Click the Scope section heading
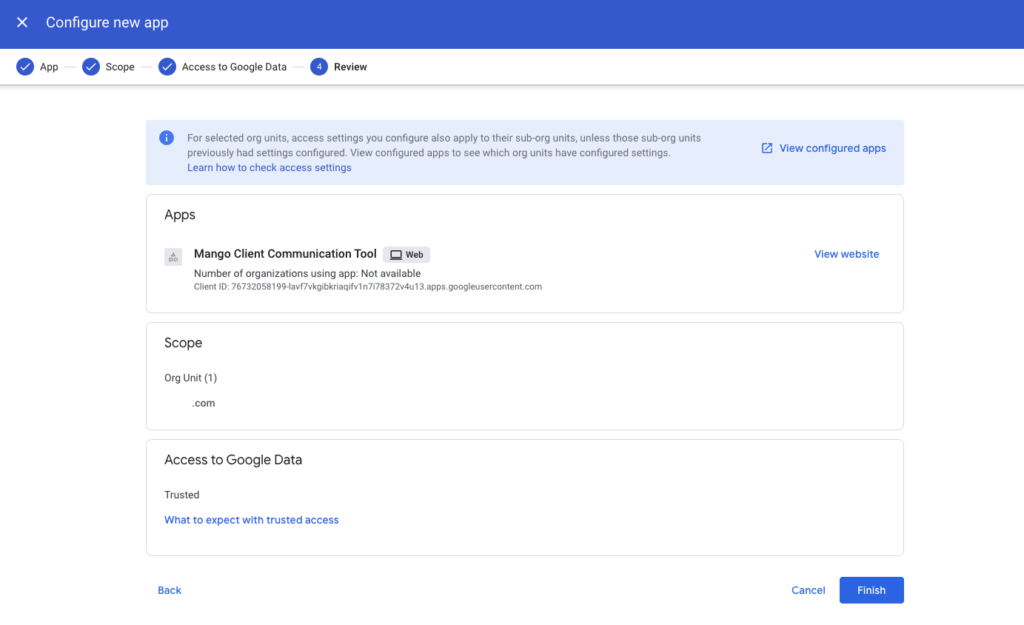The width and height of the screenshot is (1024, 625). (183, 343)
